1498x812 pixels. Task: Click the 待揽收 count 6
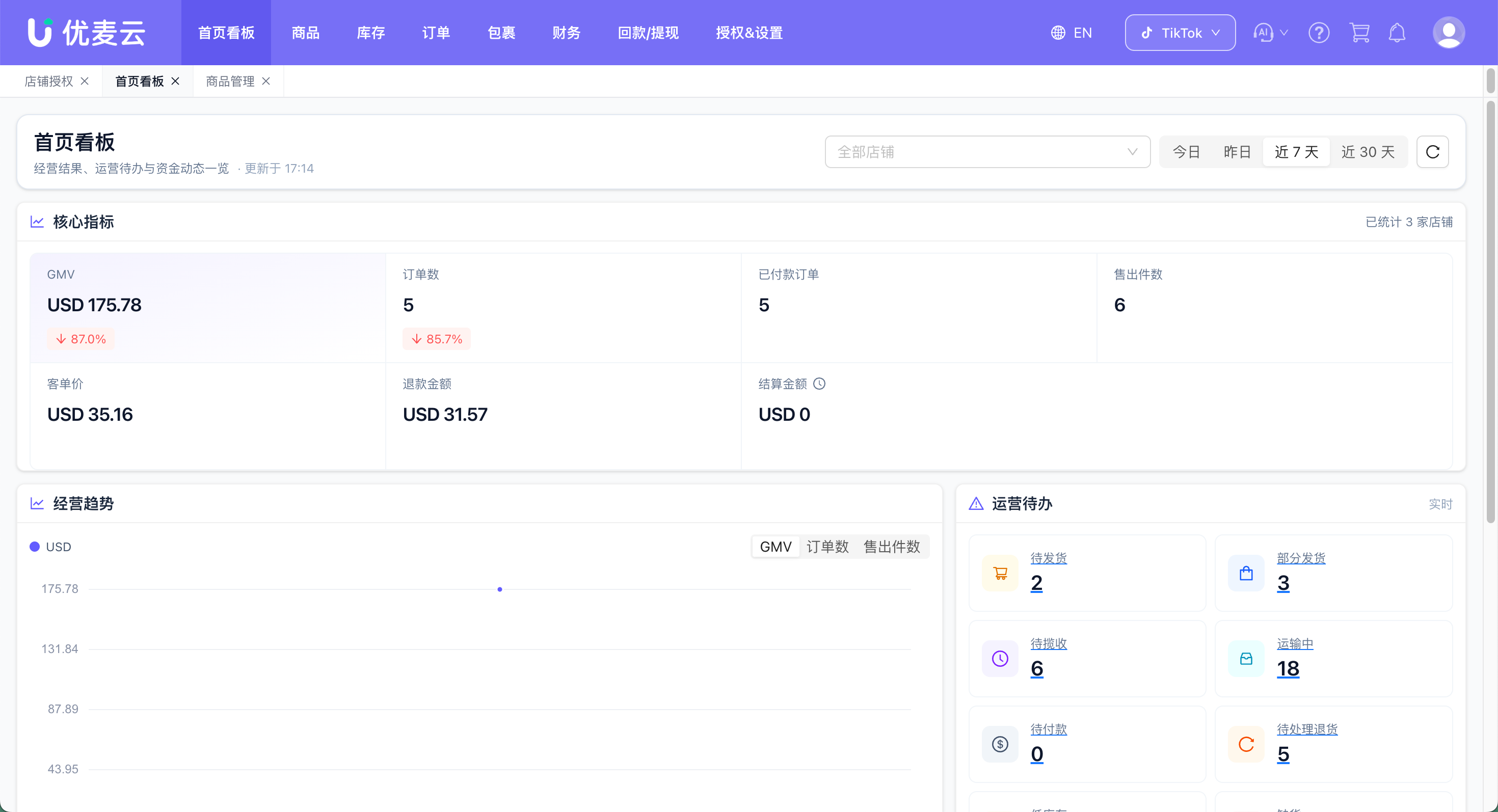(1037, 668)
